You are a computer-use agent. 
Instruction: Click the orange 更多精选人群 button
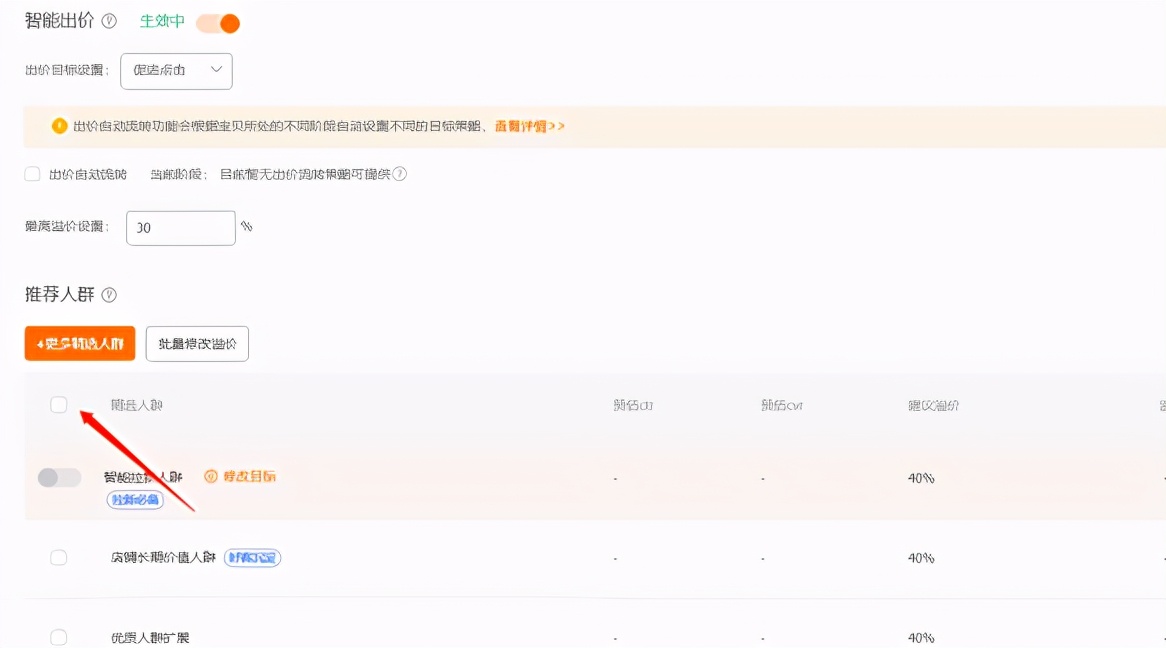pyautogui.click(x=79, y=342)
